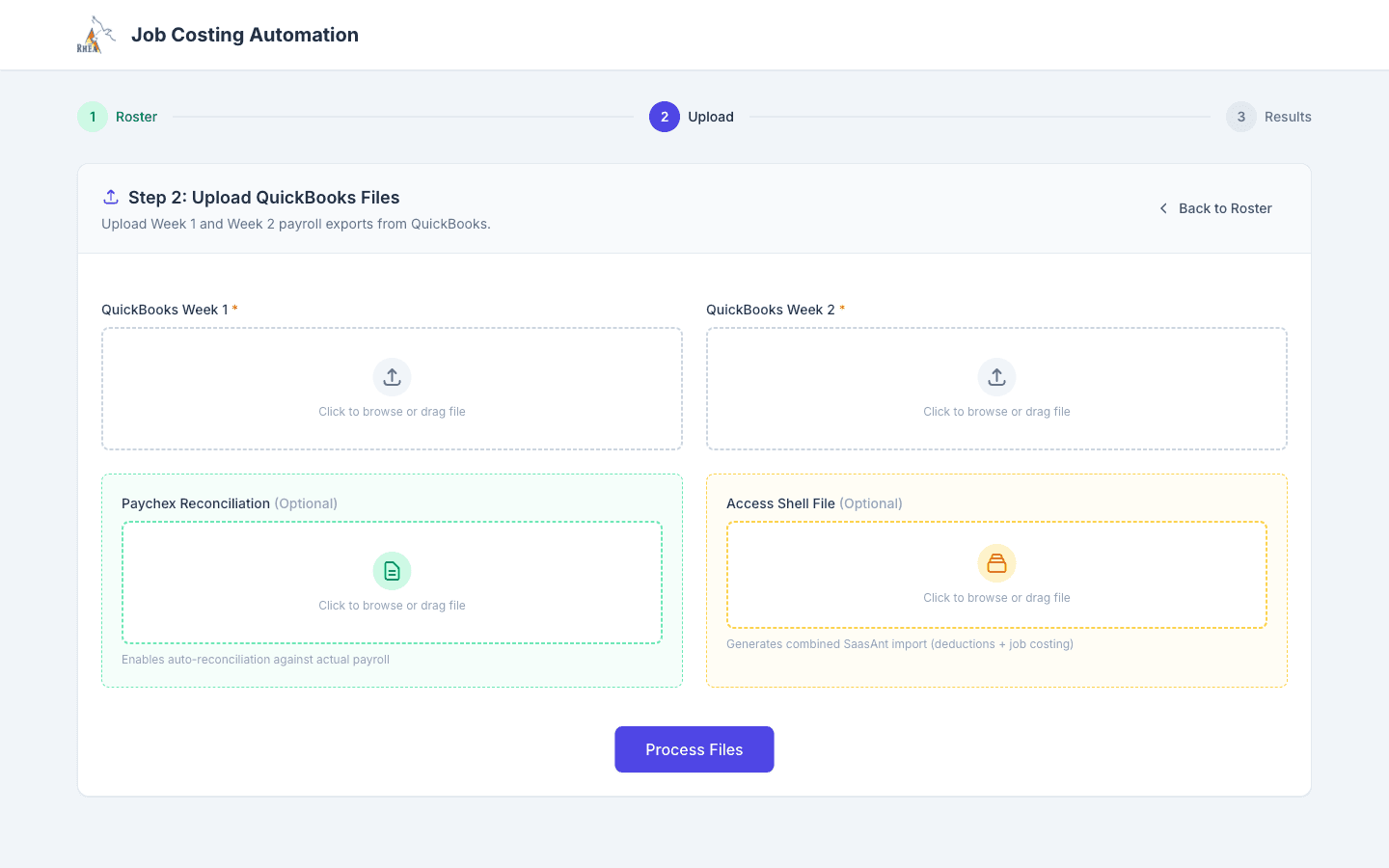Click 'Enables auto-reconciliation against actual payroll' note
The image size is (1389, 868).
click(256, 660)
